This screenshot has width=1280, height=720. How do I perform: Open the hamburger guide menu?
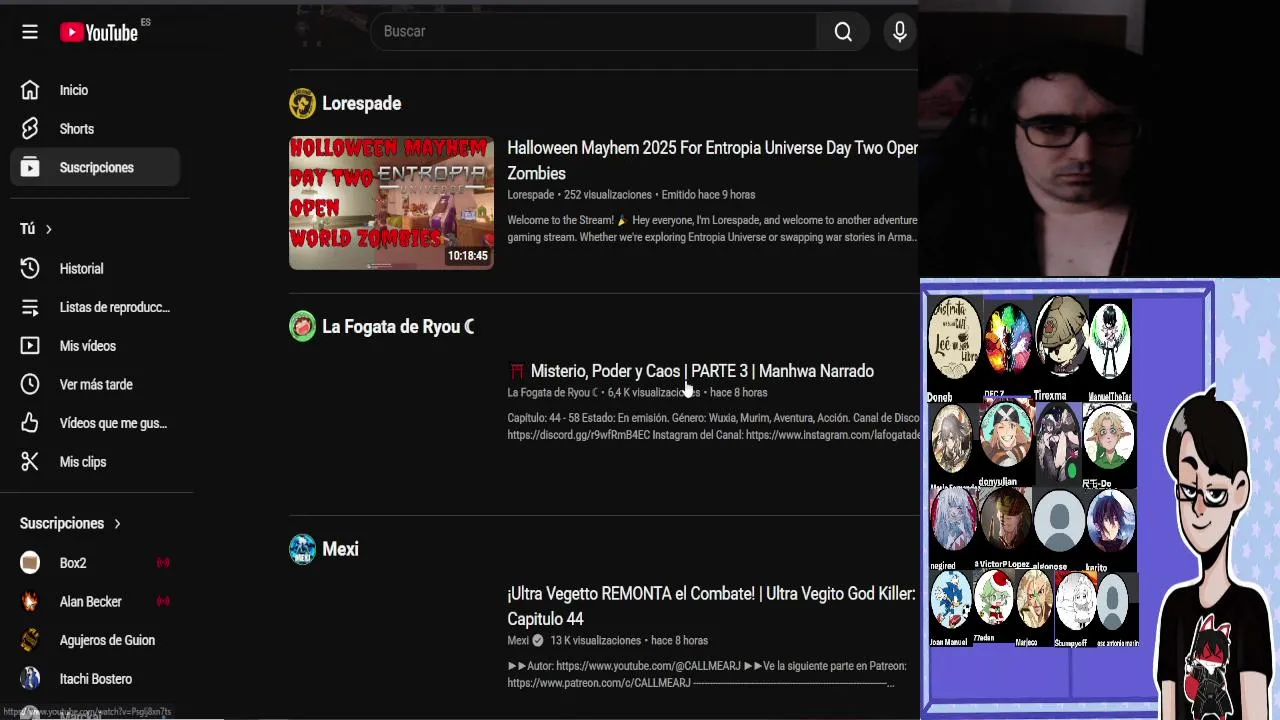[30, 32]
